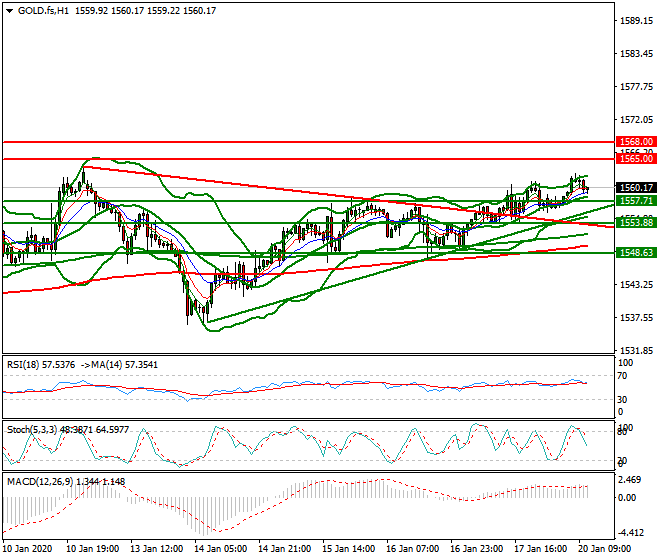The width and height of the screenshot is (660, 560).
Task: Select the GOLD.fs,H1 chart title text
Action: (43, 11)
